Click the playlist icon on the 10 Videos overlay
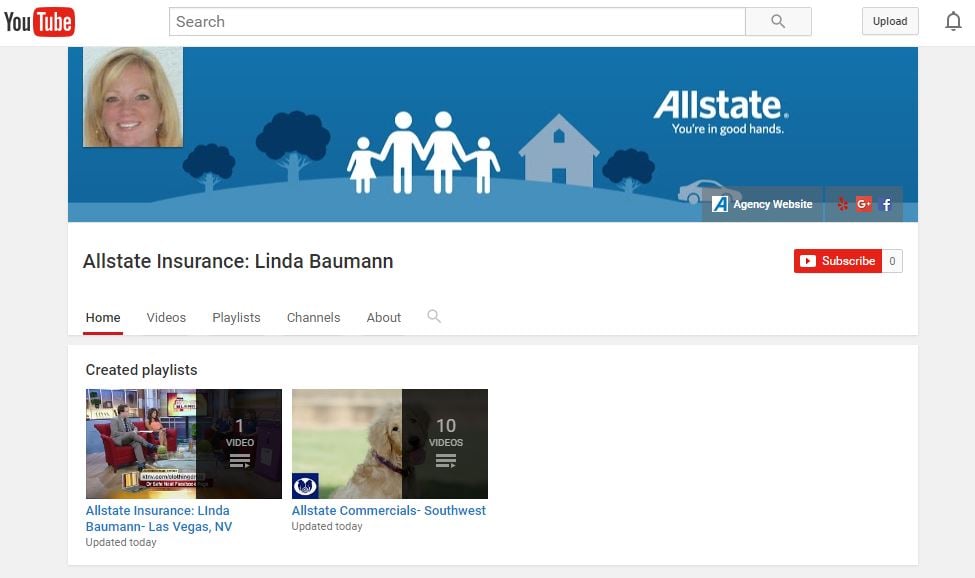 [x=445, y=461]
